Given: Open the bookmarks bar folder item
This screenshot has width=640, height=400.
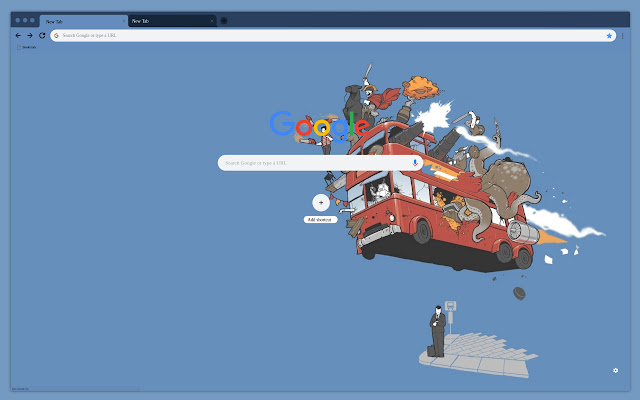Looking at the screenshot, I should coord(27,47).
